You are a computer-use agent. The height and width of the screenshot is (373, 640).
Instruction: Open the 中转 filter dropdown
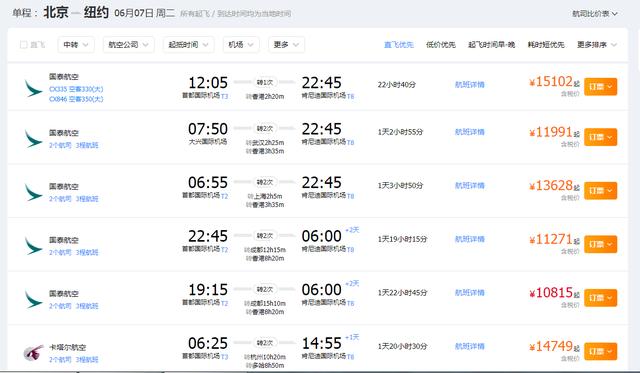(x=76, y=44)
